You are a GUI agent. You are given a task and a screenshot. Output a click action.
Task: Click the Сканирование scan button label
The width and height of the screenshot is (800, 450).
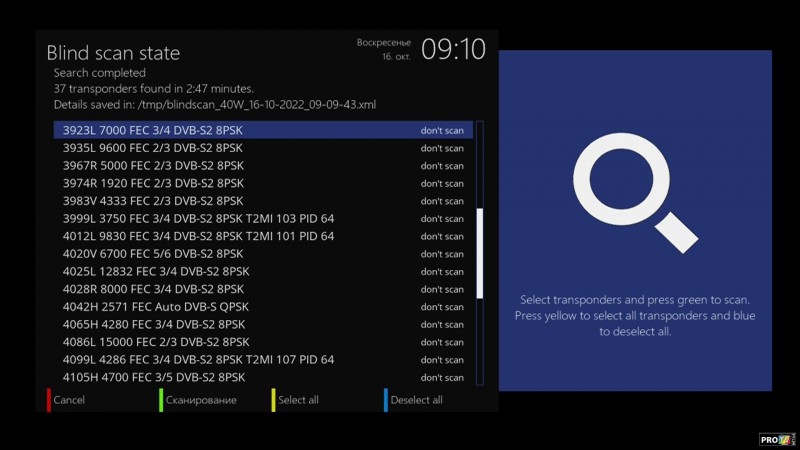[x=201, y=400]
